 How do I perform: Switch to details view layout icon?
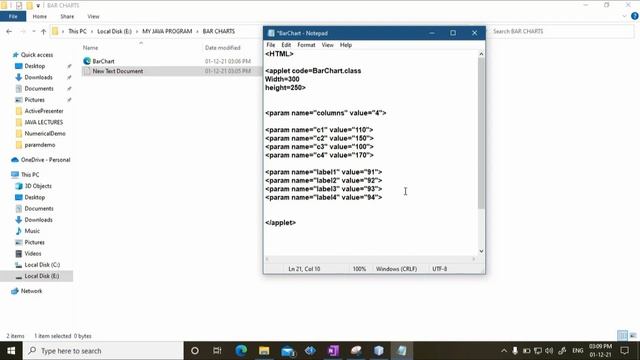click(x=622, y=336)
